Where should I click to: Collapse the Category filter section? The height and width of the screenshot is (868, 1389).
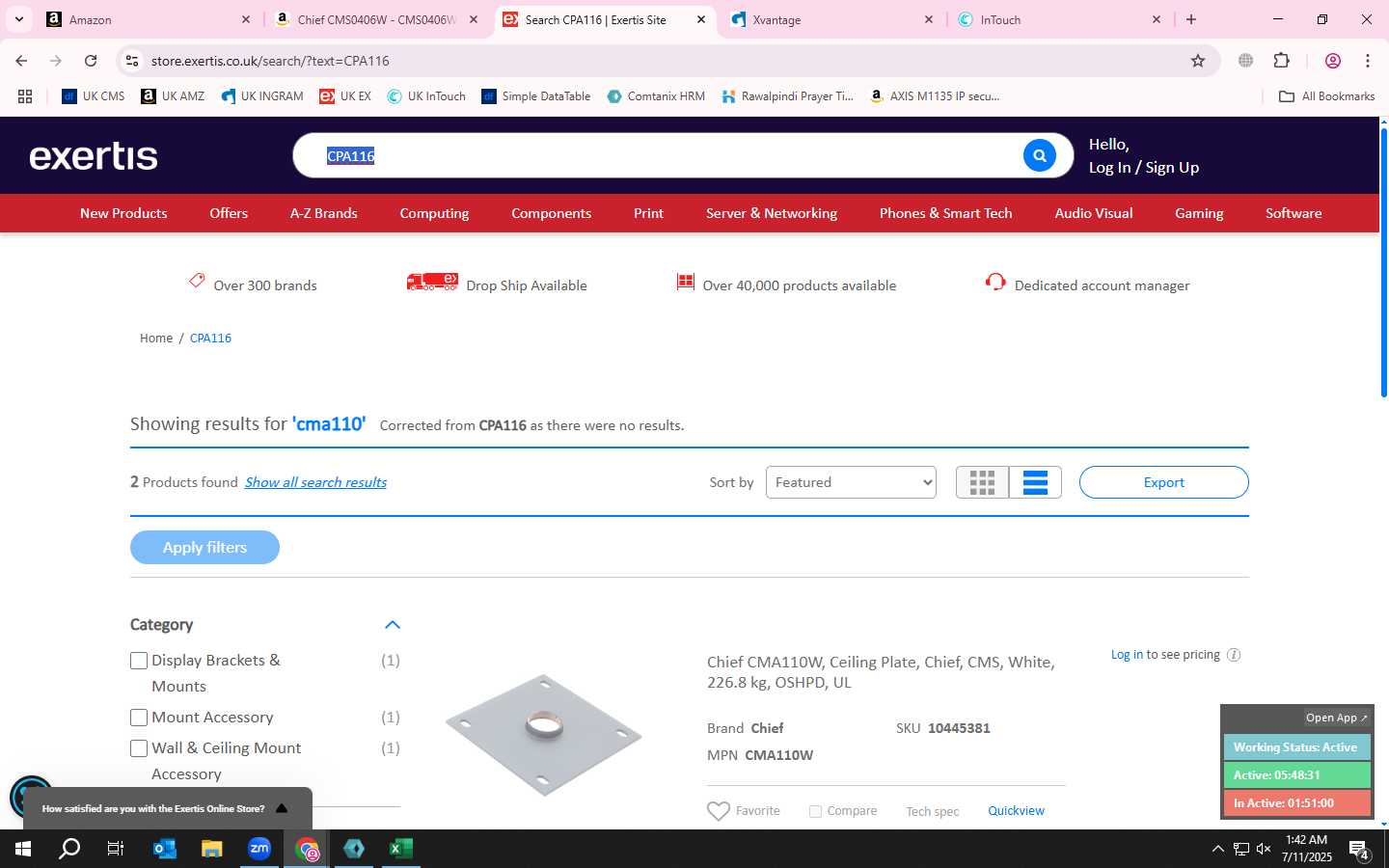[393, 625]
